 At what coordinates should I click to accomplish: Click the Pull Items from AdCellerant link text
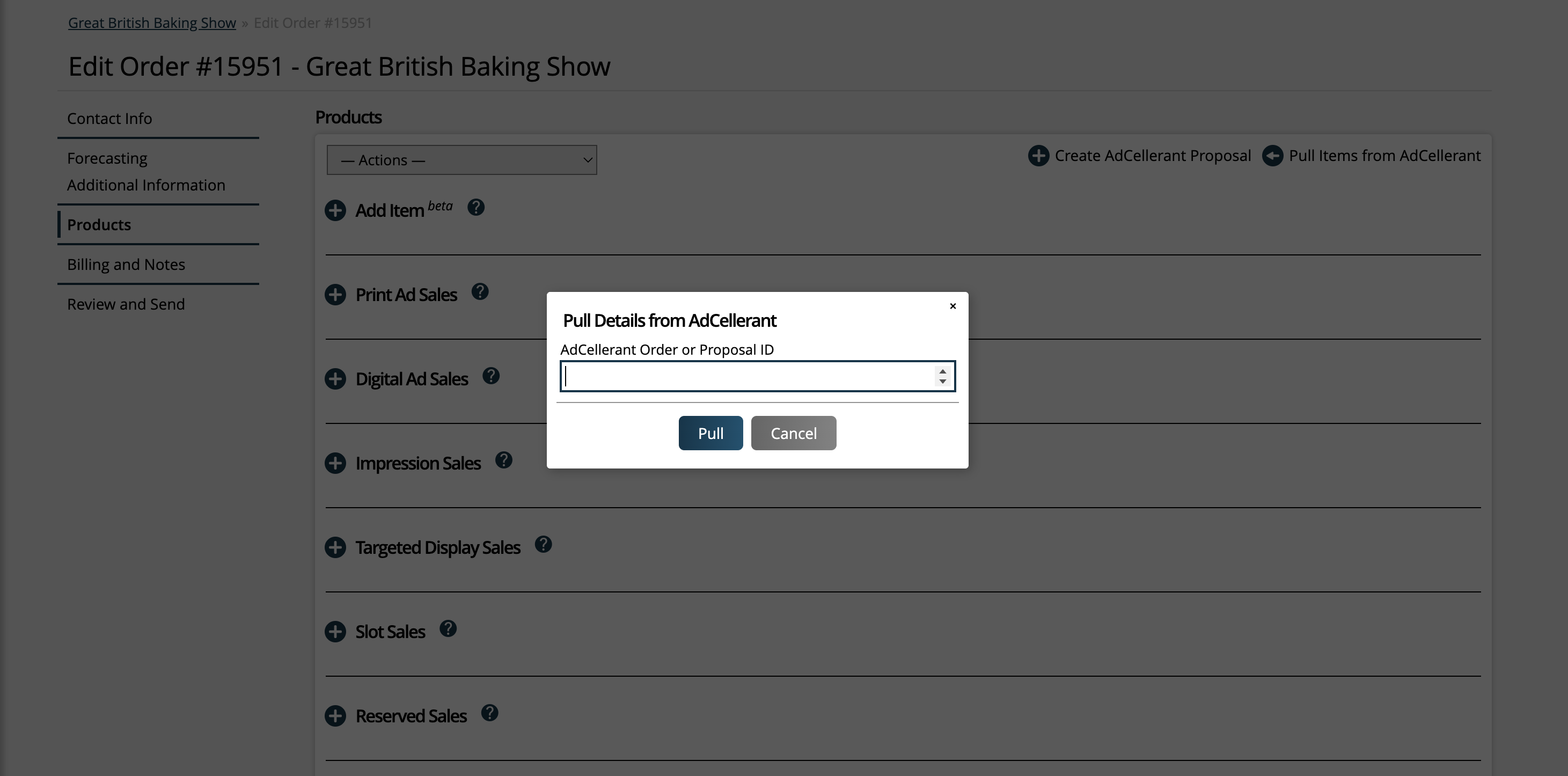[x=1385, y=156]
